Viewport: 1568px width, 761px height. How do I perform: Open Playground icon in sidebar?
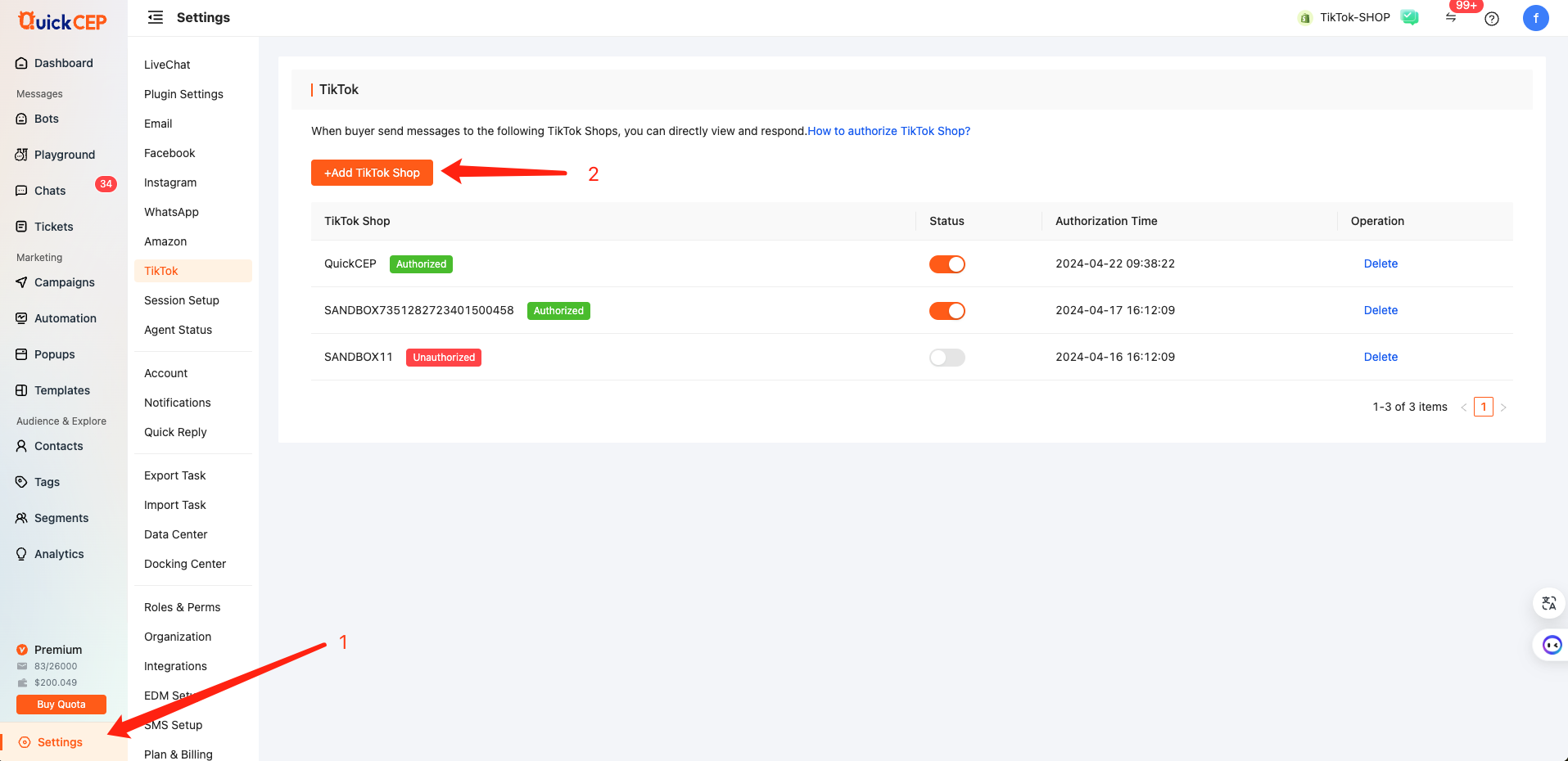click(x=21, y=155)
